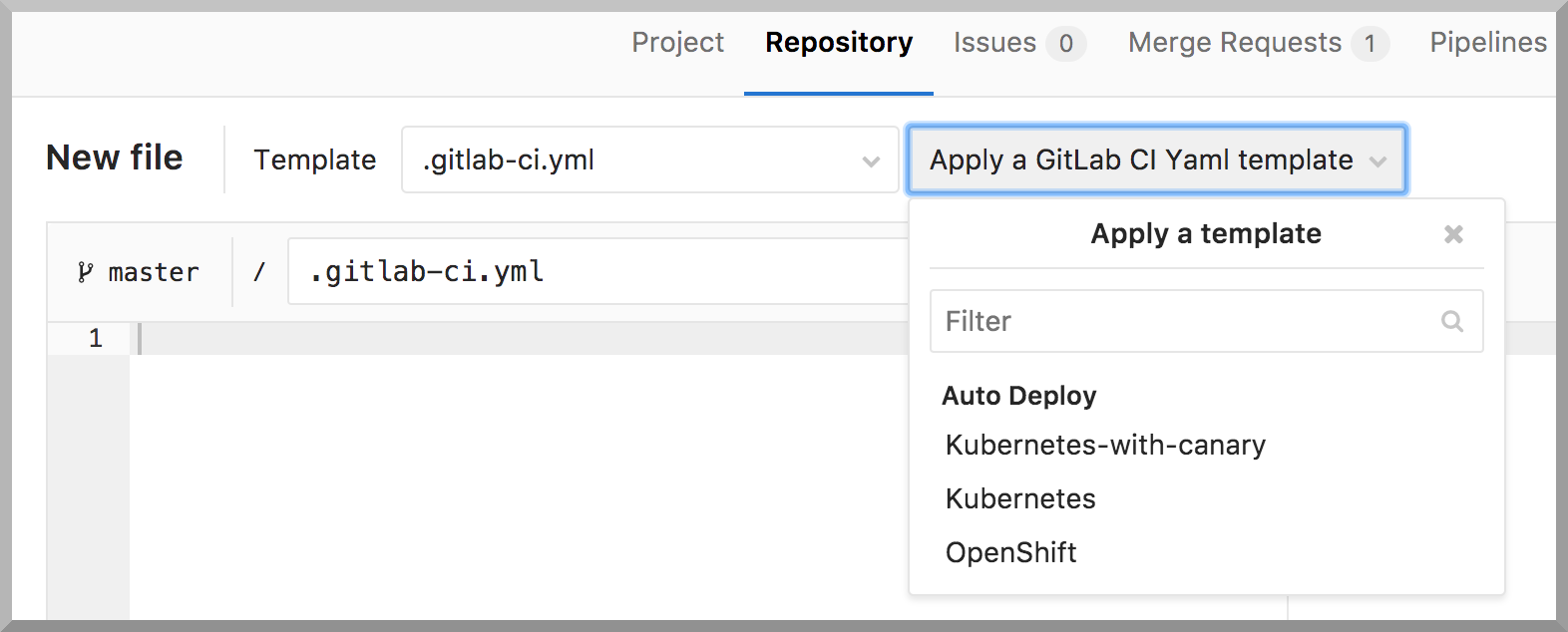The image size is (1568, 632).
Task: Open the .gitlab-ci.yml template type dropdown
Action: (648, 159)
